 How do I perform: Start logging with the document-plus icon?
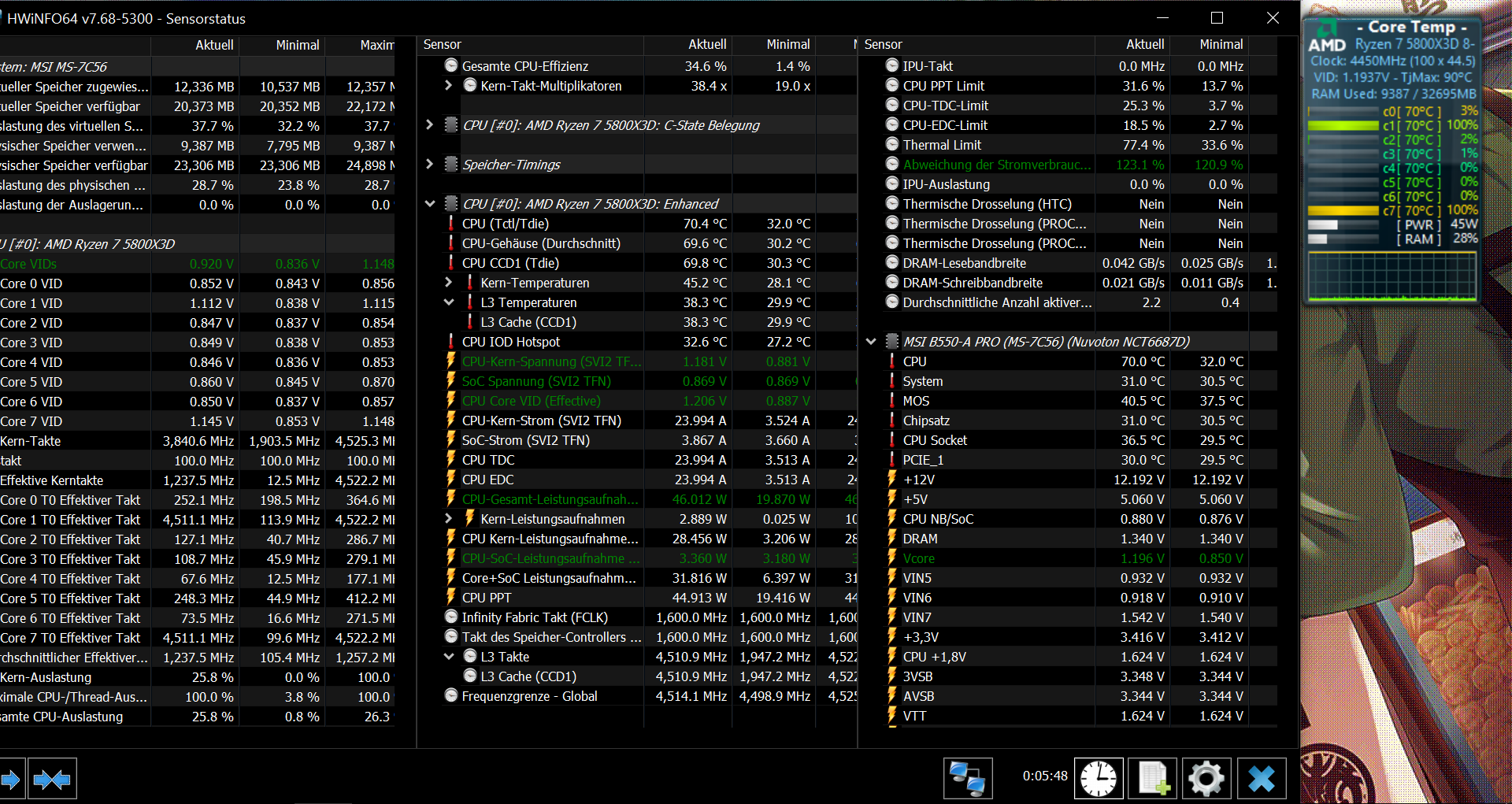coord(1152,779)
